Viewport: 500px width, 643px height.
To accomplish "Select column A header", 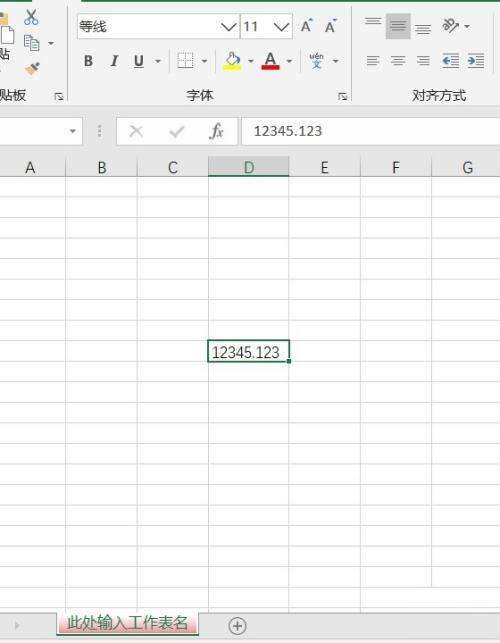I will pyautogui.click(x=32, y=168).
